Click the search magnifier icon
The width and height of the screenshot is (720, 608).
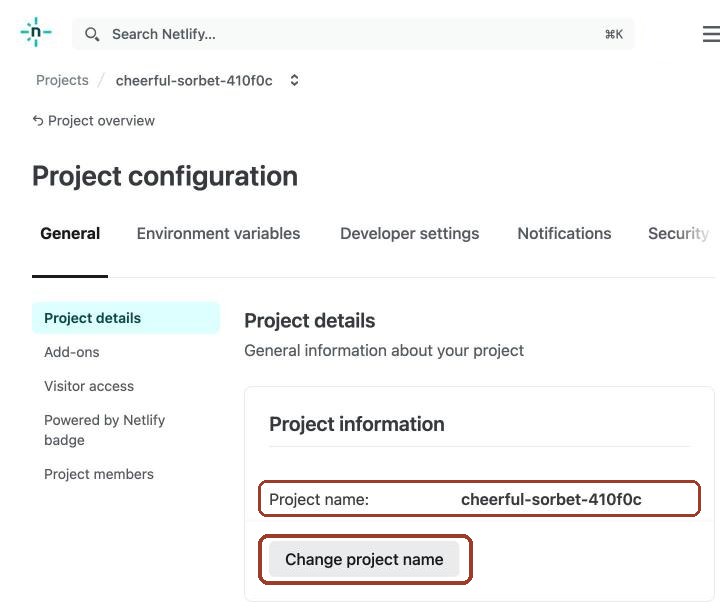tap(92, 34)
